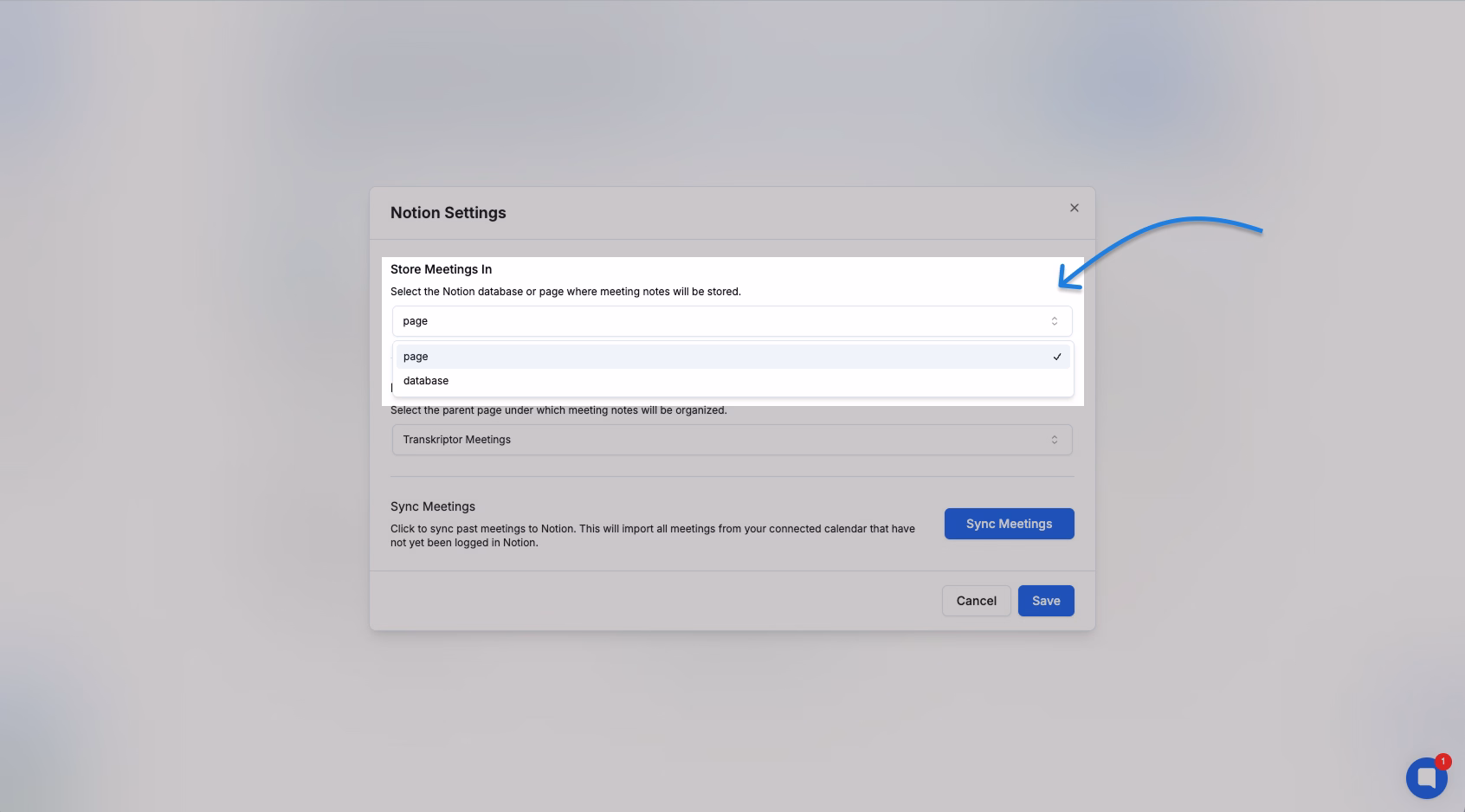Cancel the Notion settings changes
This screenshot has width=1465, height=812.
point(976,600)
